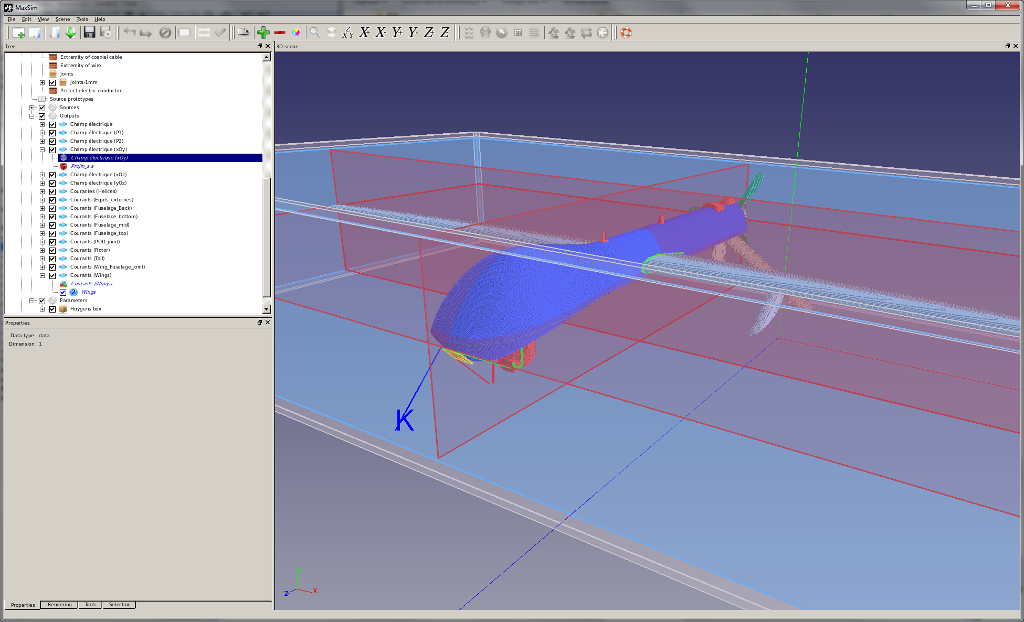Collapse the Parameters tree node

pyautogui.click(x=31, y=301)
